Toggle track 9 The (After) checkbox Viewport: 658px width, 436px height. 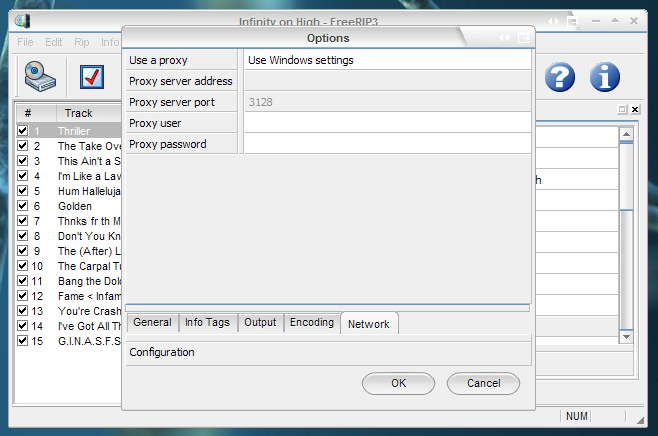[x=23, y=251]
